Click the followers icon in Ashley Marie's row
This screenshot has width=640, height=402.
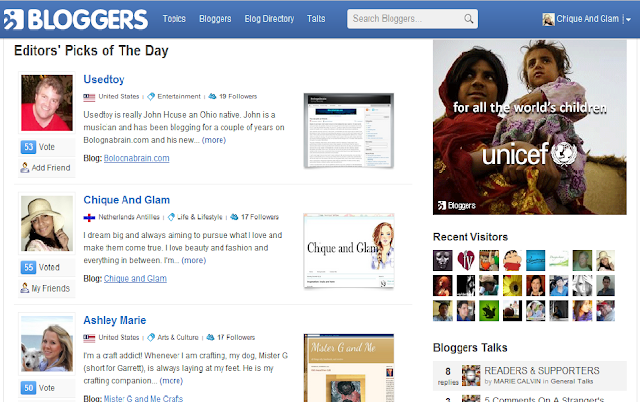pyautogui.click(x=210, y=337)
